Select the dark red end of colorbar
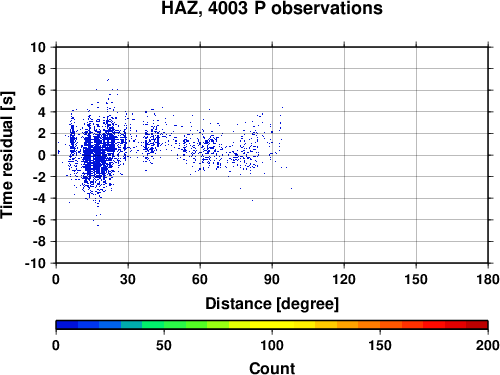This screenshot has height=375, width=500. (x=477, y=325)
